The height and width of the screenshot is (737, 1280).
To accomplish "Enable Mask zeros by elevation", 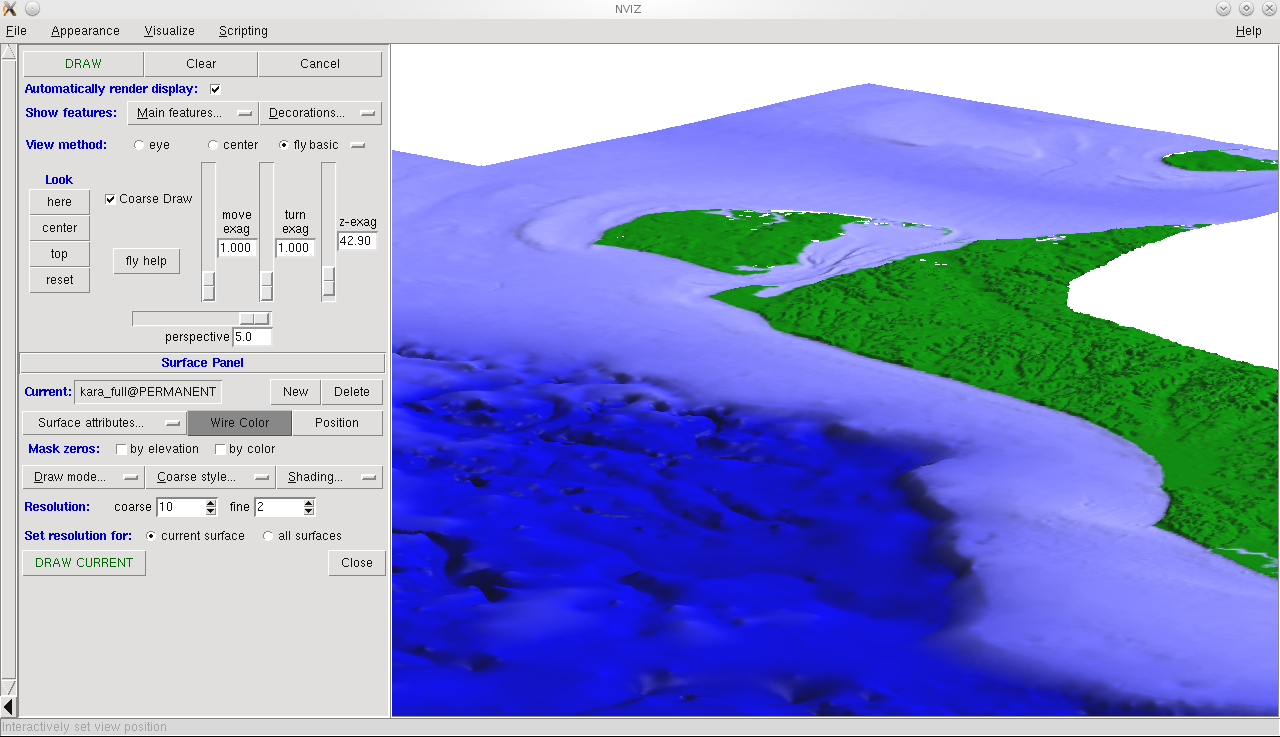I will pyautogui.click(x=121, y=450).
